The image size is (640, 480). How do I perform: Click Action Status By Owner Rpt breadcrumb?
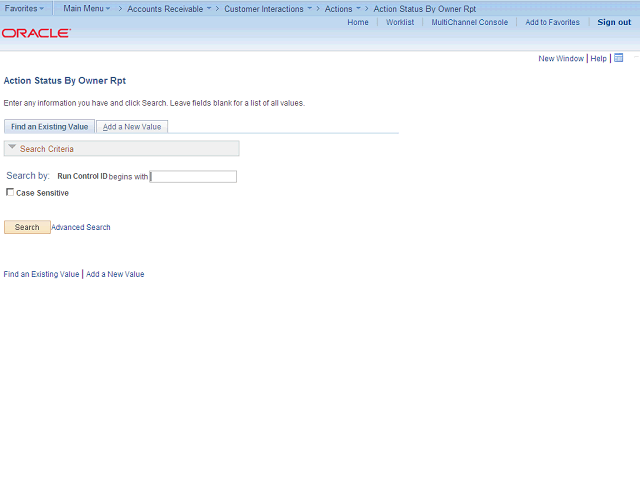pos(424,9)
